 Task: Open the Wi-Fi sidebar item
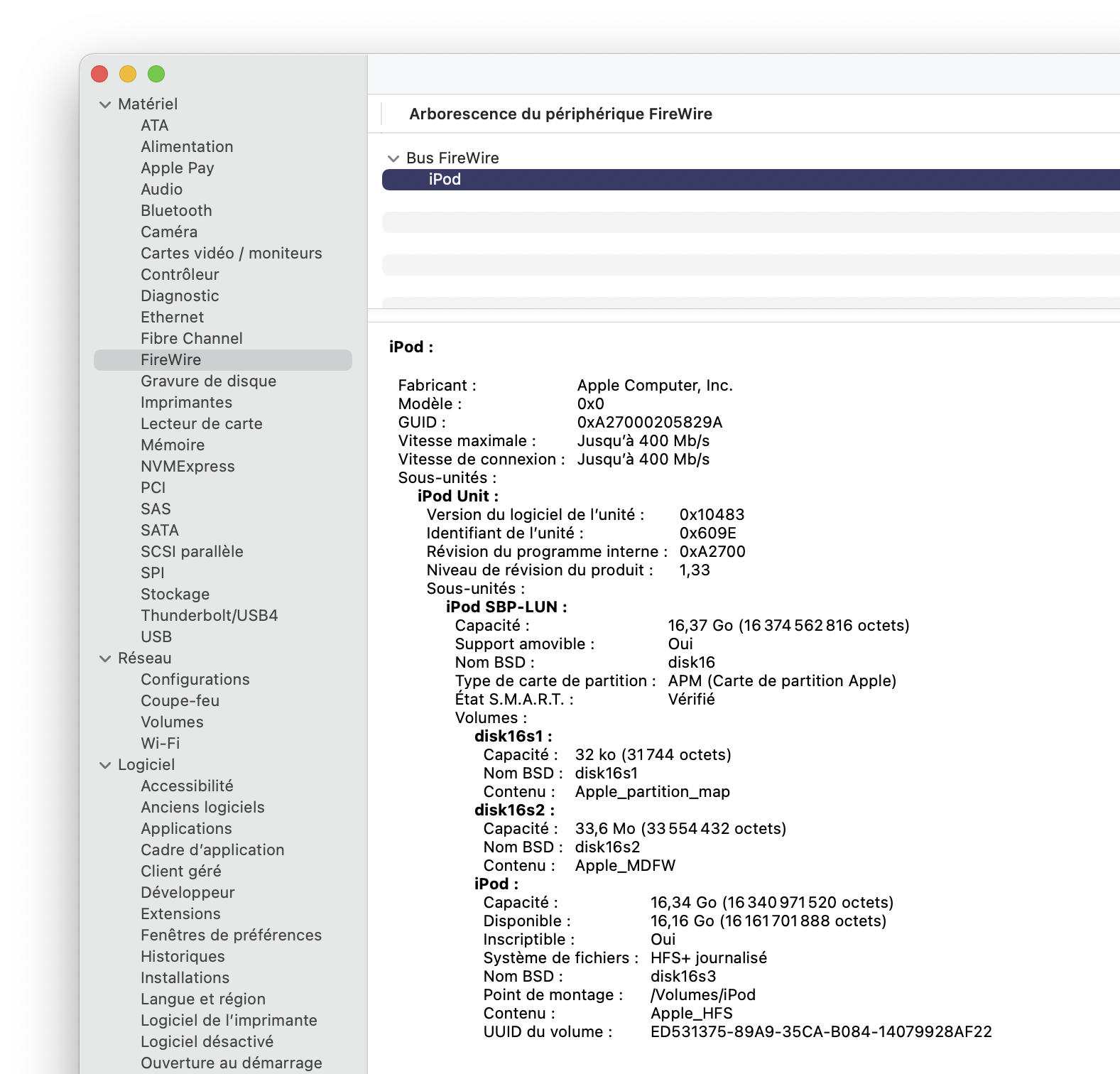[160, 744]
